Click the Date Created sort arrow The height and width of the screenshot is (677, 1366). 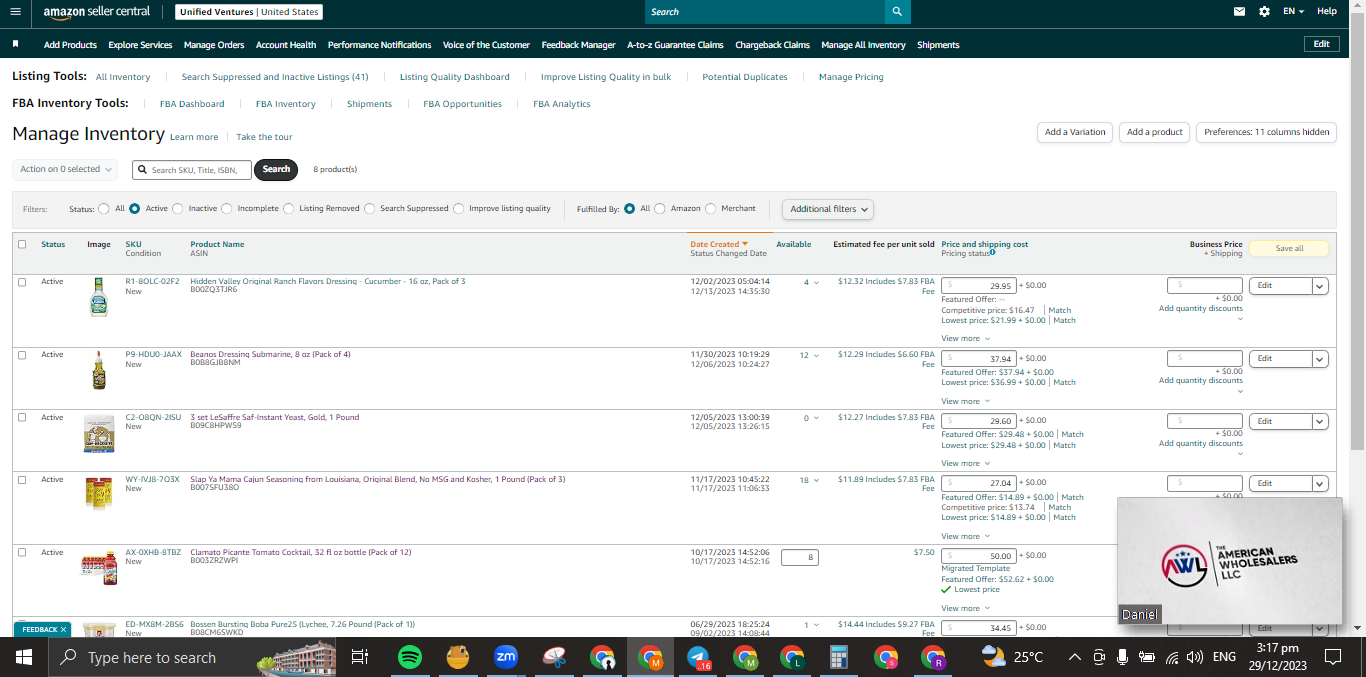[745, 244]
